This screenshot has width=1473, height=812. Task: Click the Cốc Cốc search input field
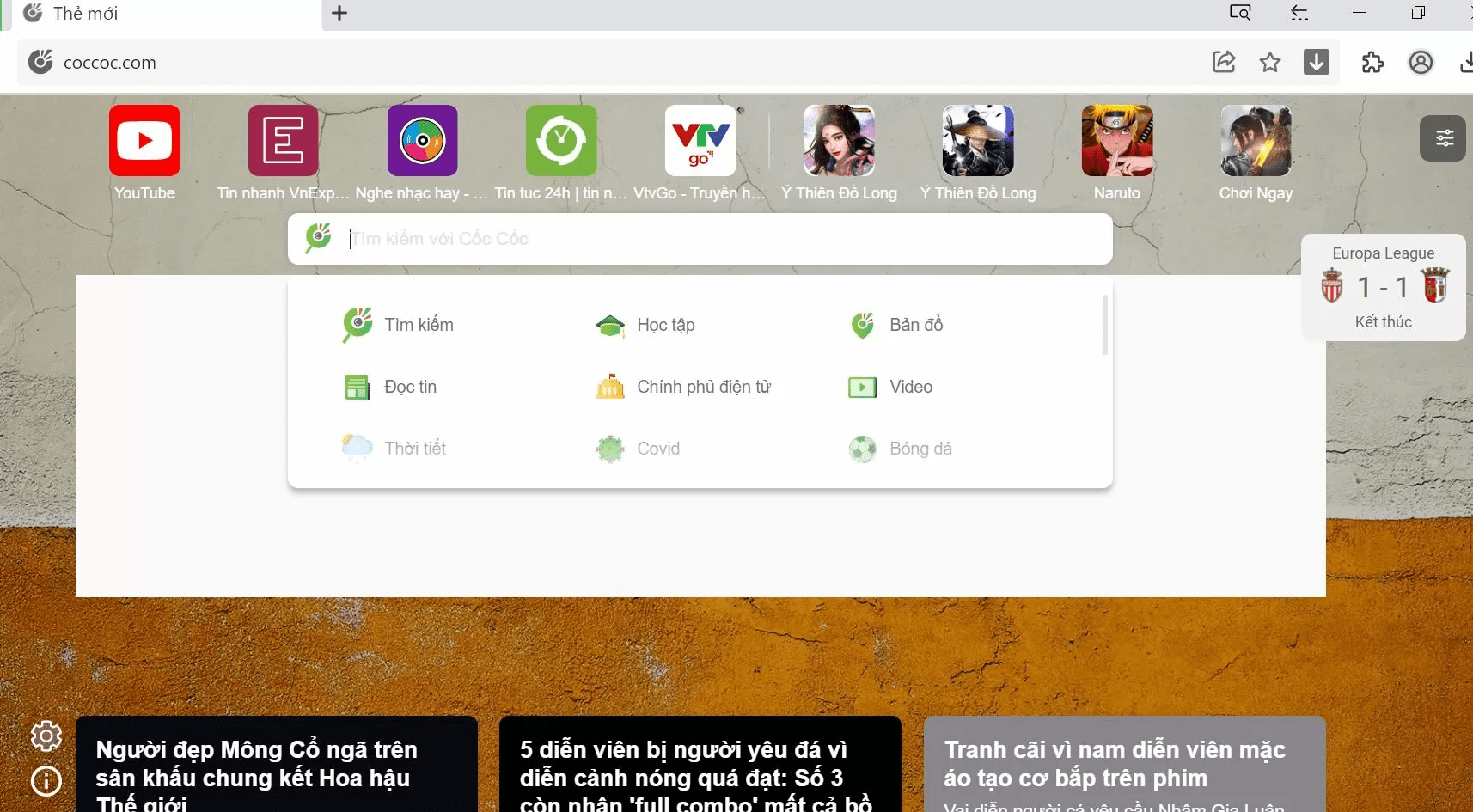tap(700, 239)
